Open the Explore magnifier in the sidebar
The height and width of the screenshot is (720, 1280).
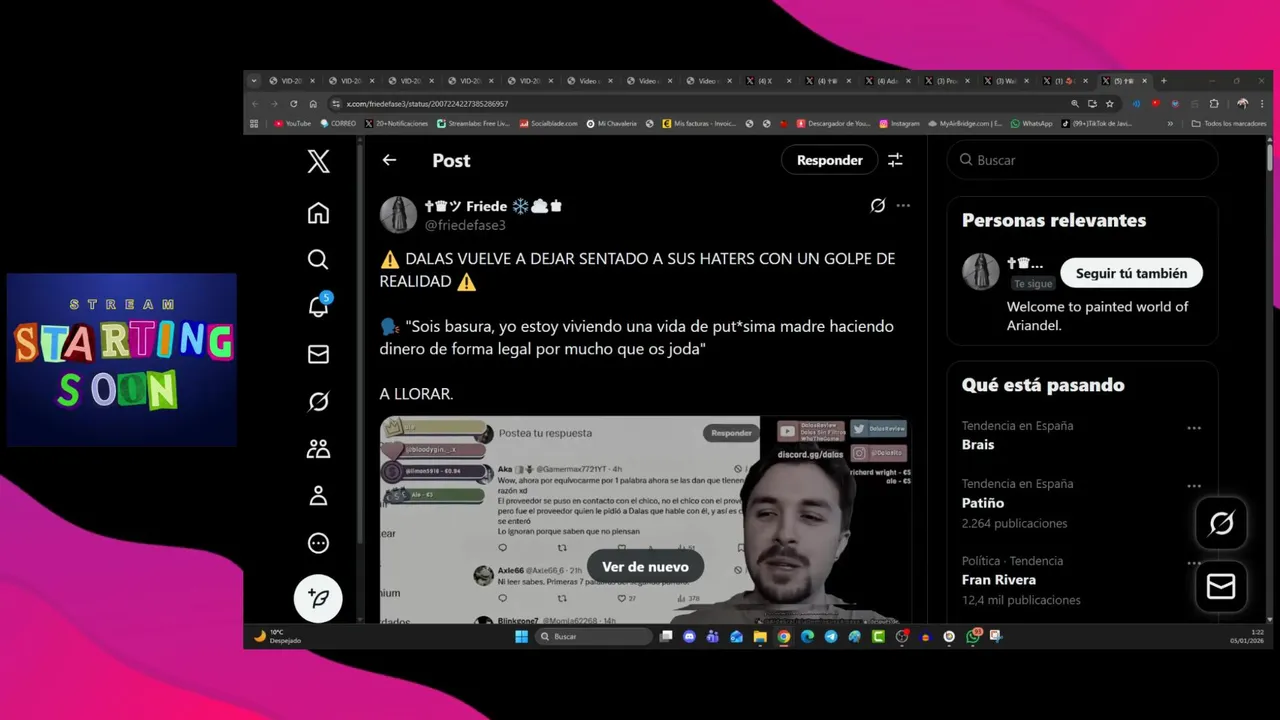[x=318, y=260]
